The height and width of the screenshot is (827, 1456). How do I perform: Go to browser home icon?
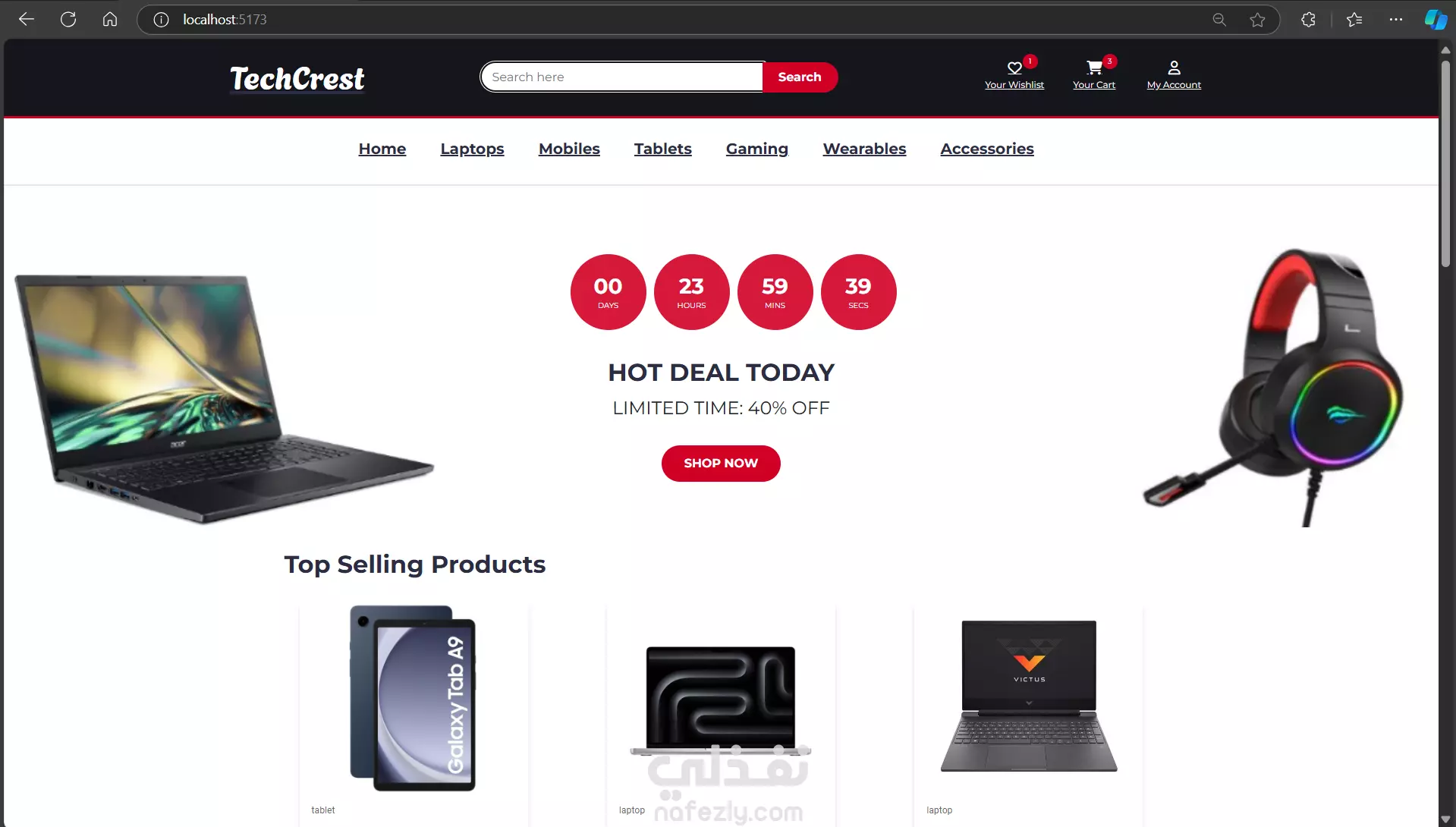click(110, 20)
